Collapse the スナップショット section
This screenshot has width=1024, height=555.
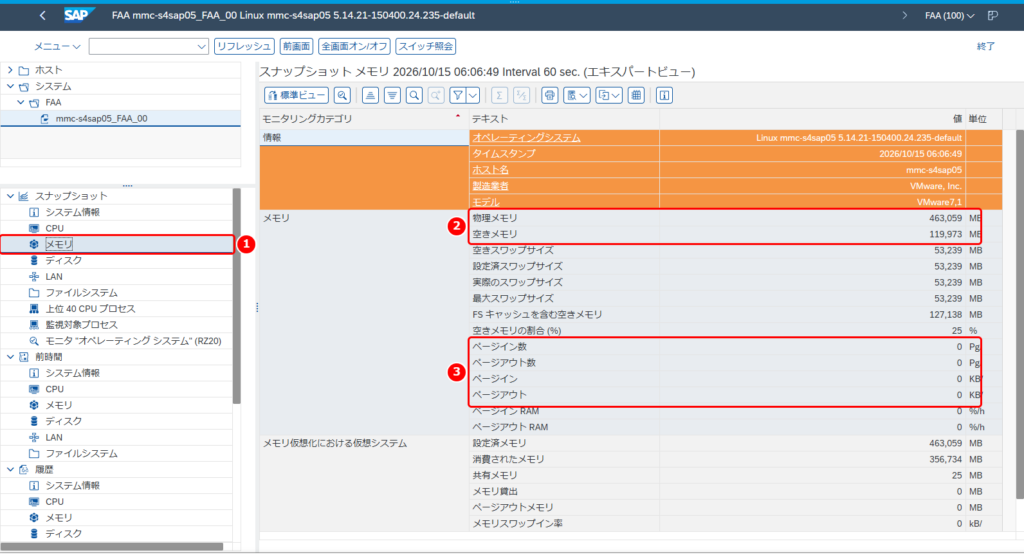[x=10, y=196]
